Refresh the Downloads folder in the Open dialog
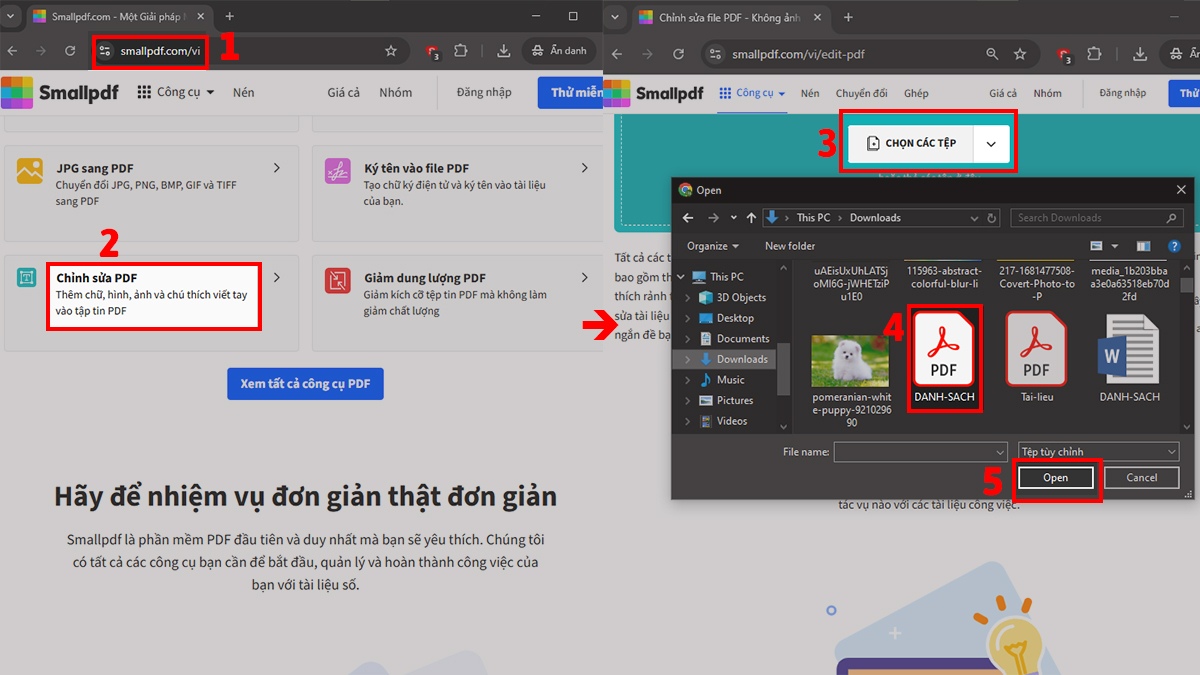Viewport: 1200px width, 675px height. pos(992,218)
